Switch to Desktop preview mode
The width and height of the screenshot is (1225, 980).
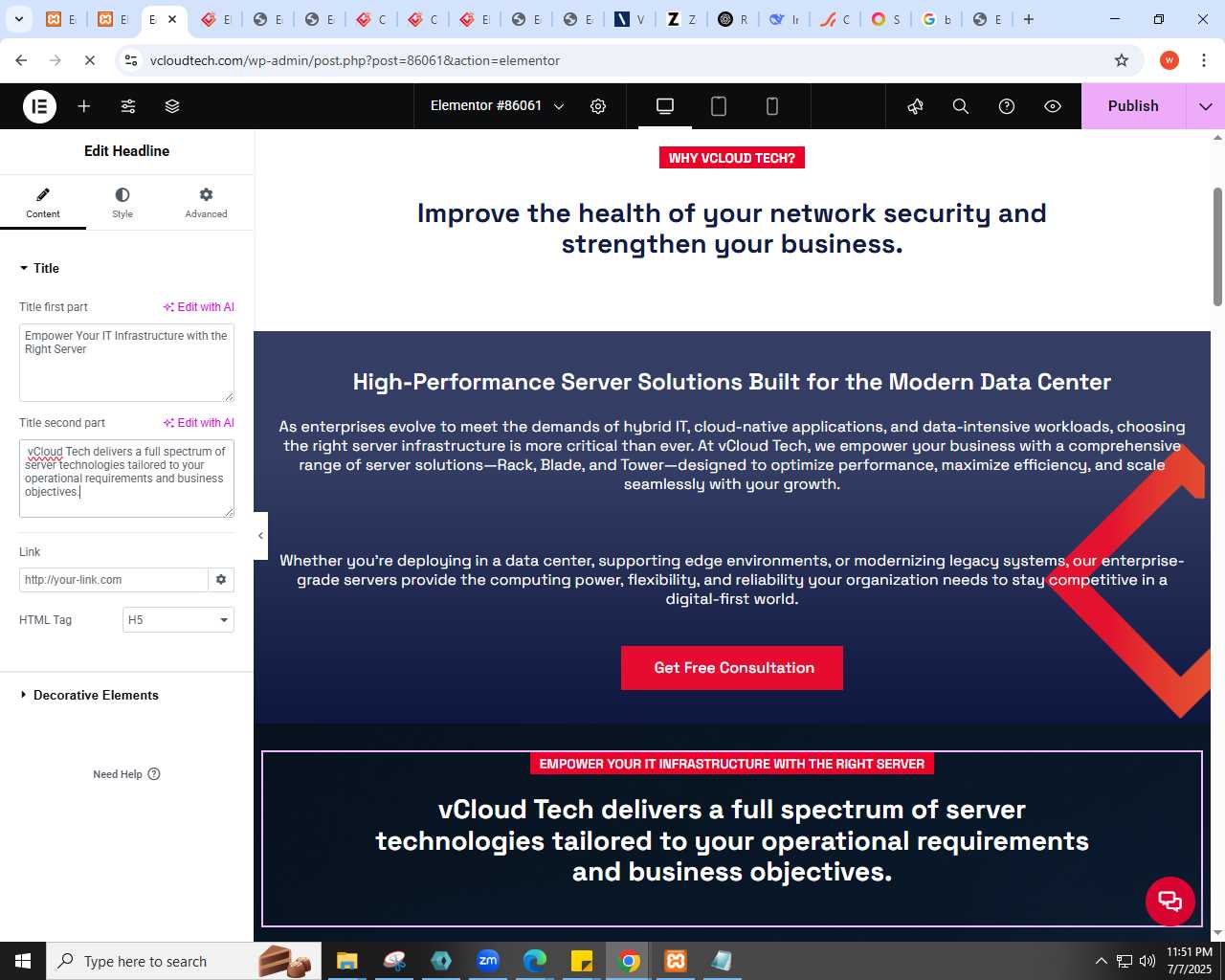(x=665, y=106)
